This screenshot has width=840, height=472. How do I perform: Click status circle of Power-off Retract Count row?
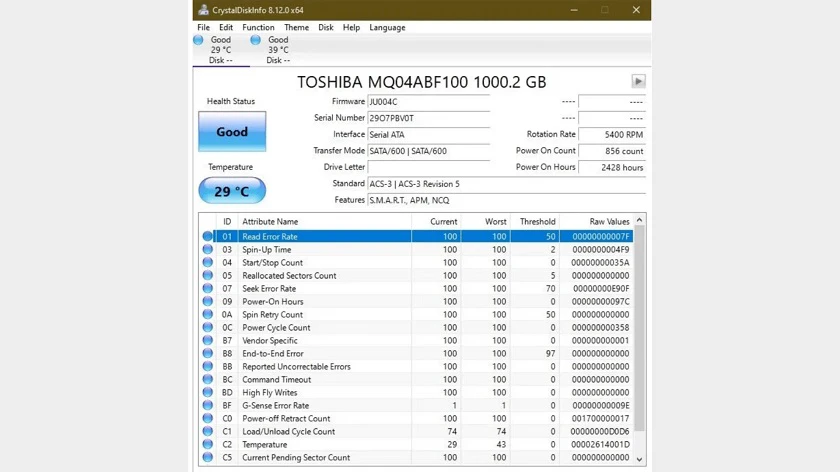(207, 418)
